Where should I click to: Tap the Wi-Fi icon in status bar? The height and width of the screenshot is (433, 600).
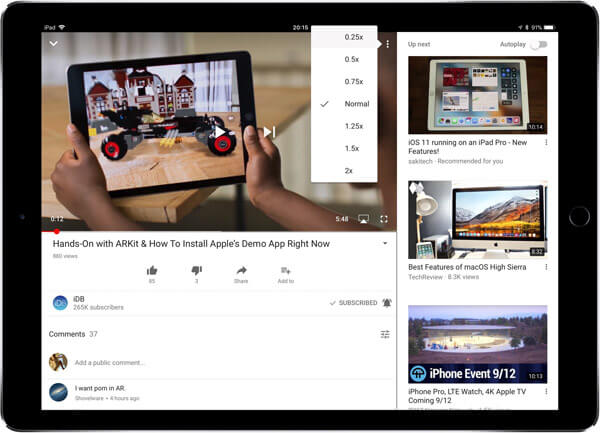click(x=62, y=27)
